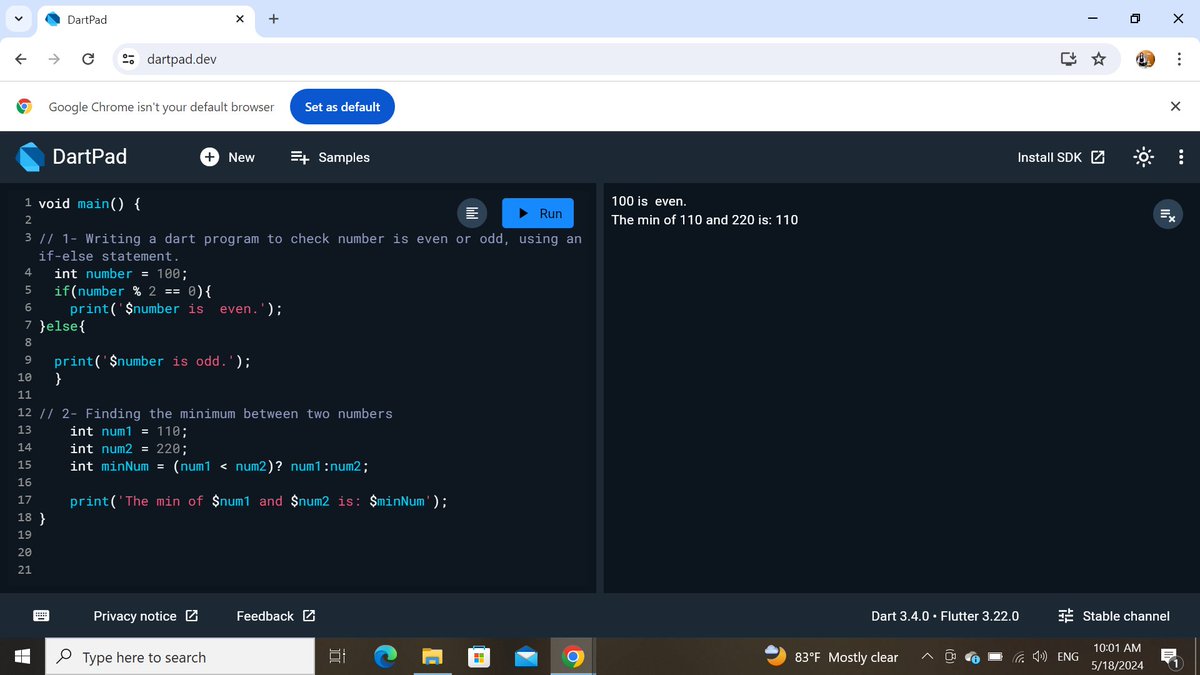The height and width of the screenshot is (675, 1200).
Task: Click the 'void main()' line
Action: point(89,204)
